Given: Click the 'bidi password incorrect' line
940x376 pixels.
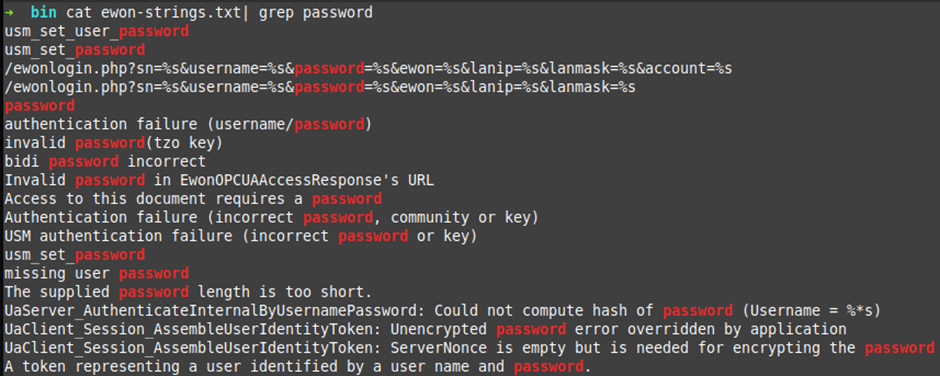Looking at the screenshot, I should pyautogui.click(x=105, y=161).
